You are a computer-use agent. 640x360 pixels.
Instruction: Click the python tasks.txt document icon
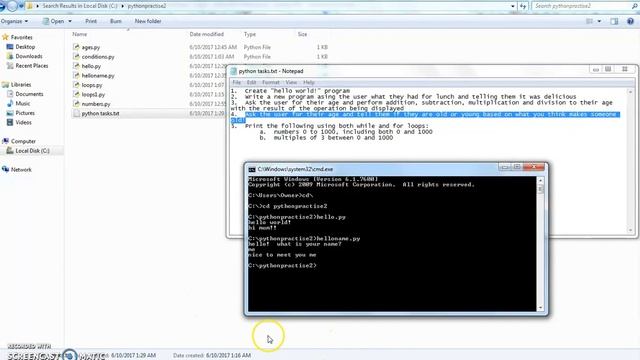tap(76, 113)
